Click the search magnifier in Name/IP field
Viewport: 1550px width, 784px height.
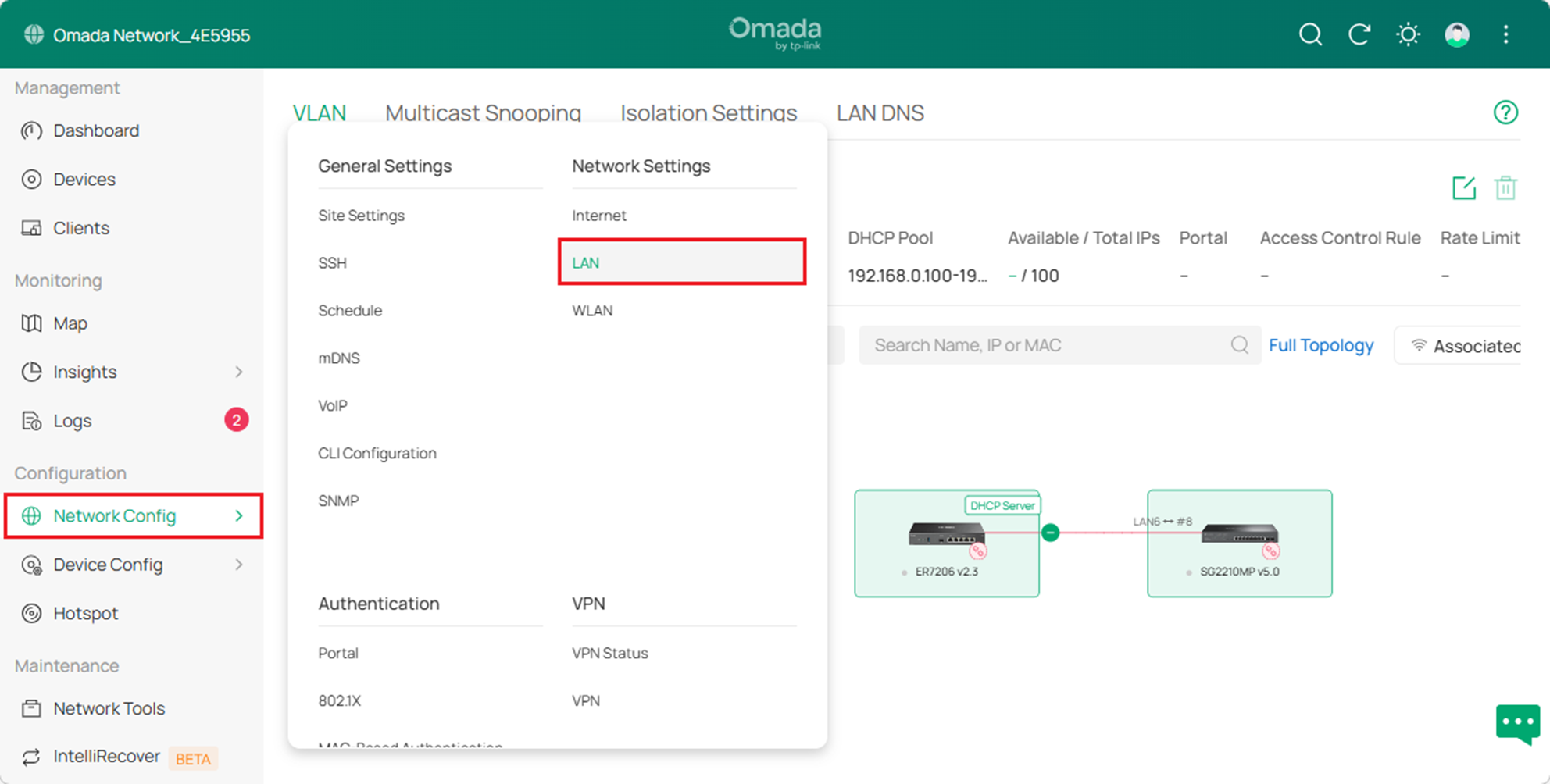[1239, 345]
